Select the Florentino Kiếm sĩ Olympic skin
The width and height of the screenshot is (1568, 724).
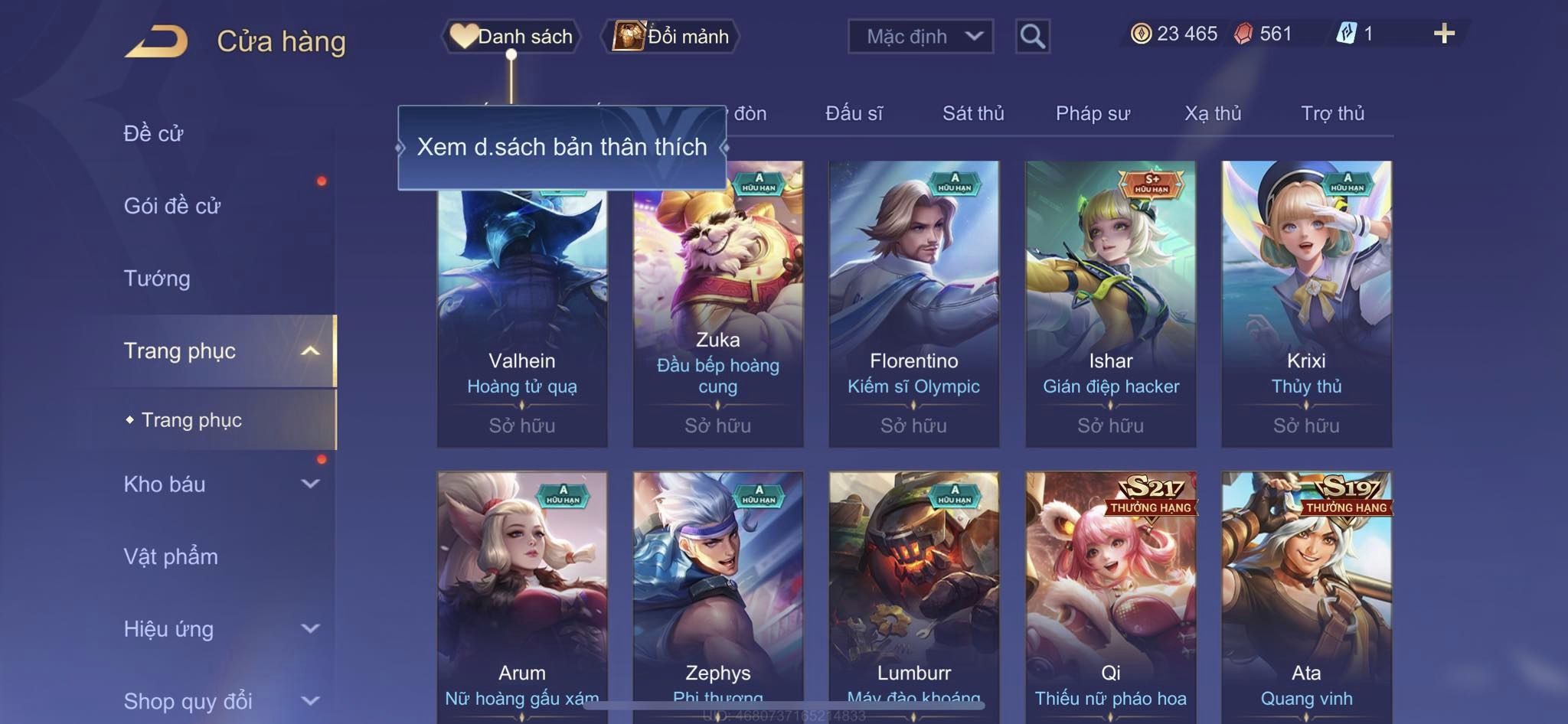point(913,304)
